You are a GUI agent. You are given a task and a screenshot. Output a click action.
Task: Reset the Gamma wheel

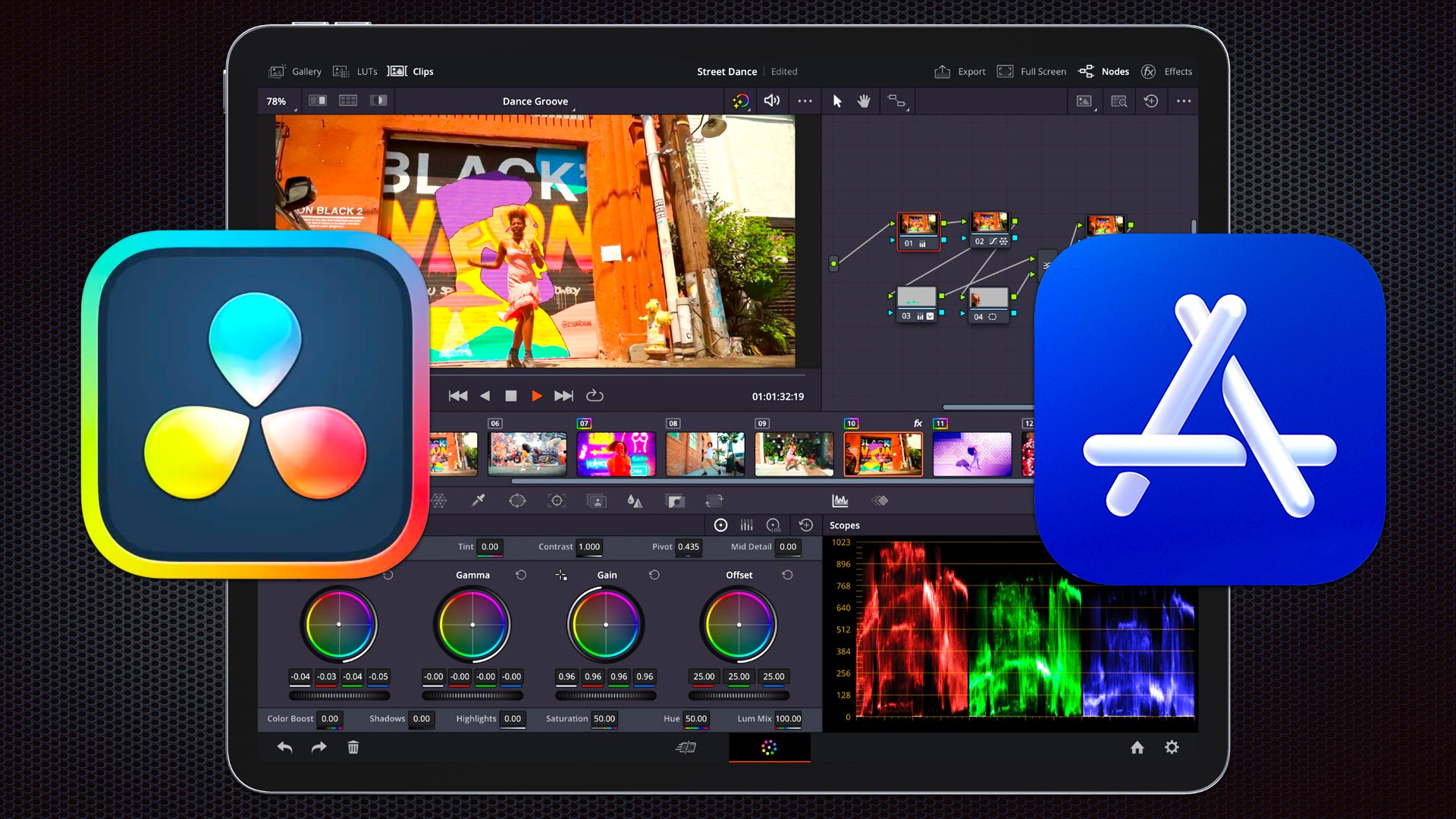521,575
